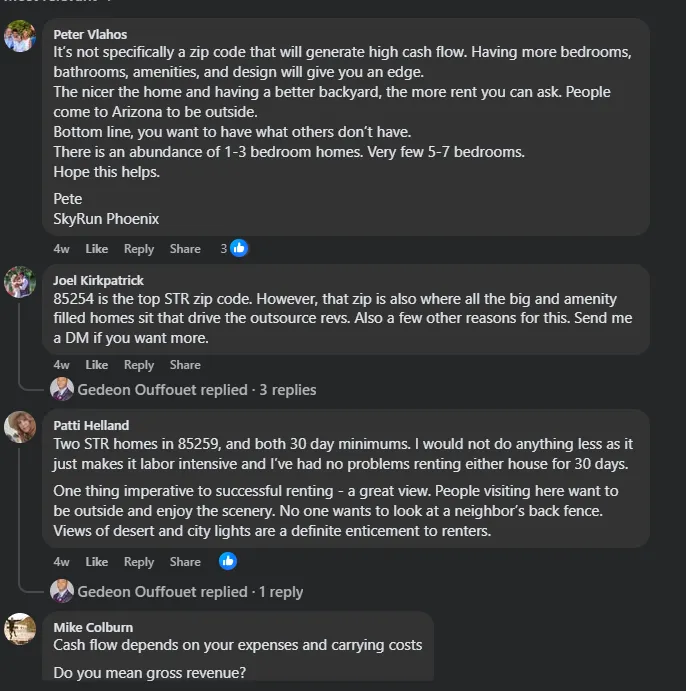Reply to Joel Kirkpatrick's comment
The height and width of the screenshot is (691, 686).
[139, 365]
